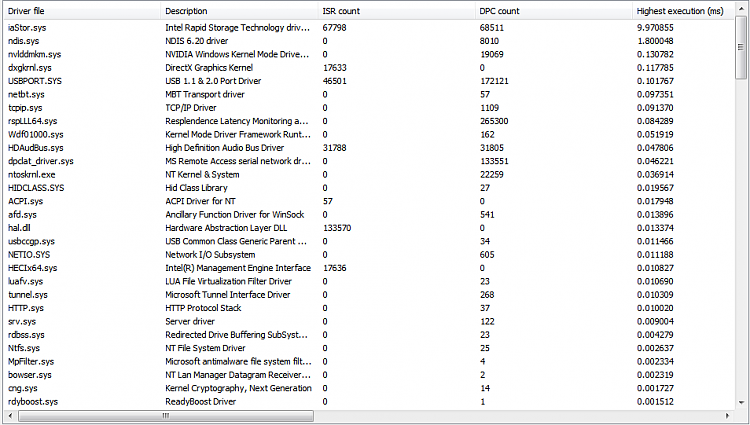Select the Ntfs.sys driver row
This screenshot has height=425, width=750.
tap(369, 349)
